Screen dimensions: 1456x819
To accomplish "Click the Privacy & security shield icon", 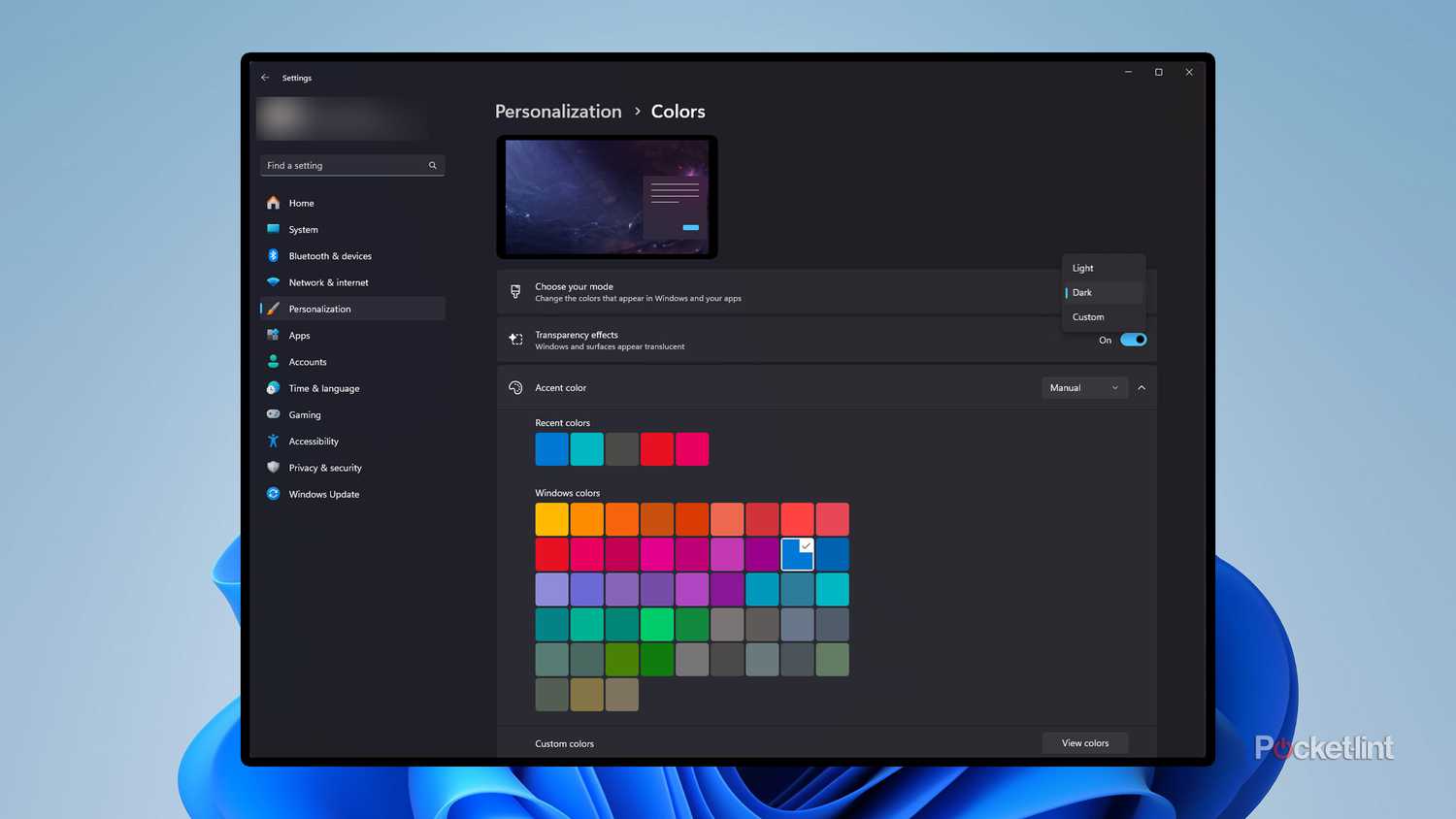I will click(273, 467).
